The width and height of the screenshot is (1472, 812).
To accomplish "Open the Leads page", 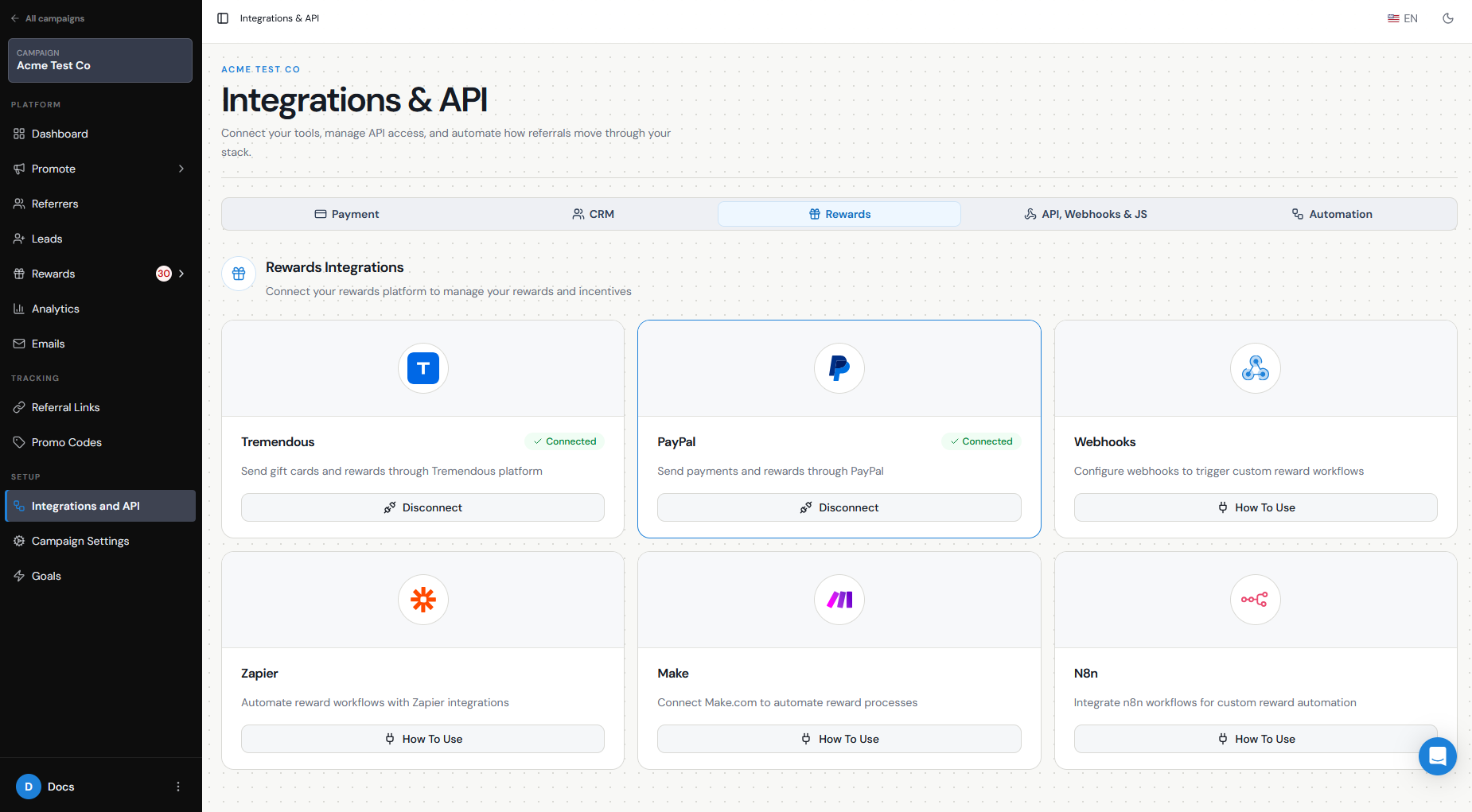I will (x=100, y=239).
